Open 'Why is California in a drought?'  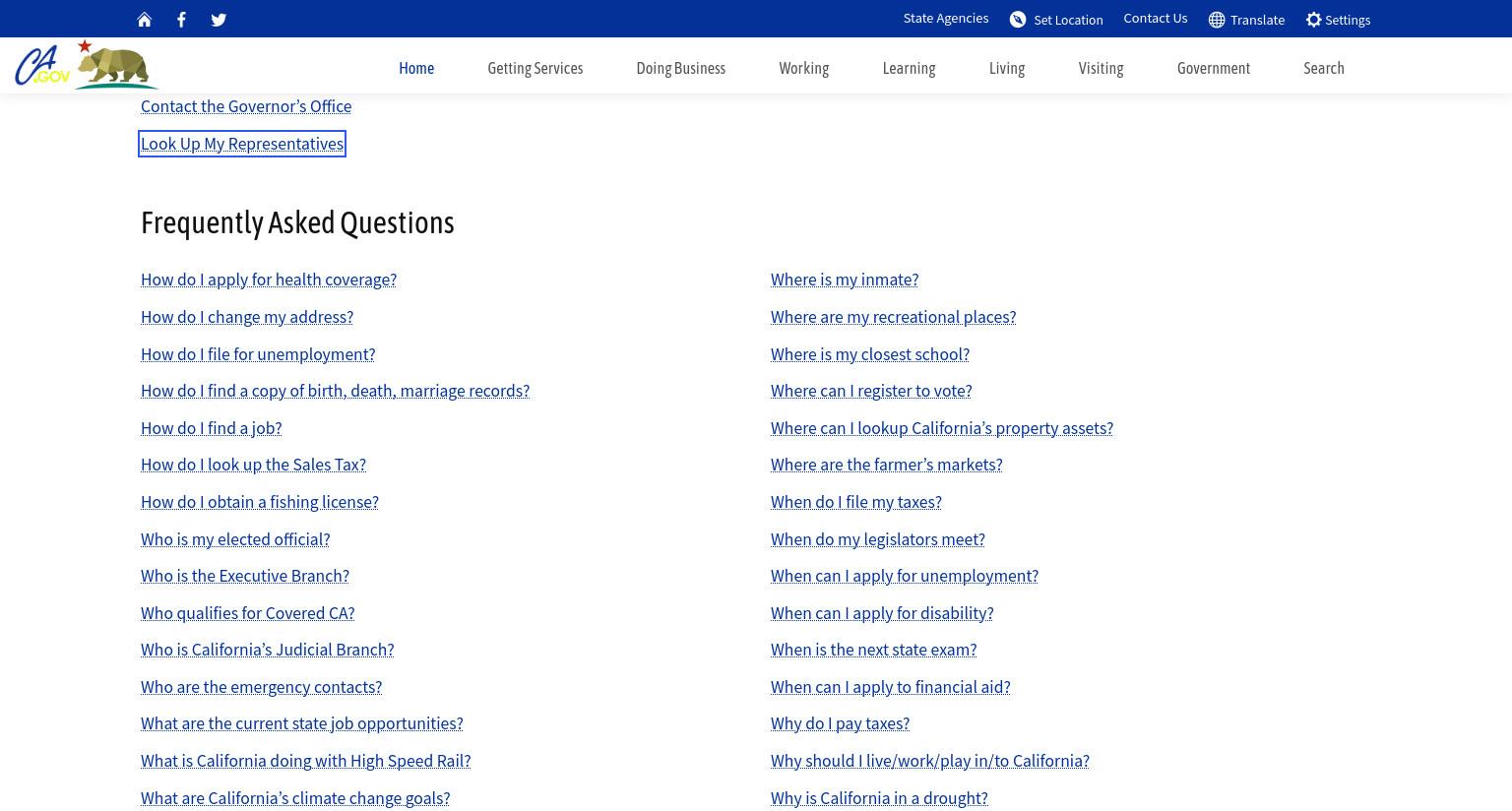(879, 798)
